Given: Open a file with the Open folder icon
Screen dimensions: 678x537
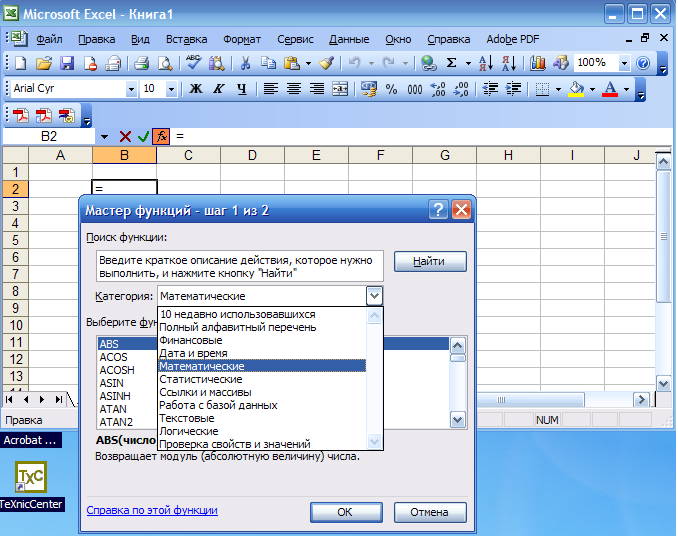Looking at the screenshot, I should 44,64.
